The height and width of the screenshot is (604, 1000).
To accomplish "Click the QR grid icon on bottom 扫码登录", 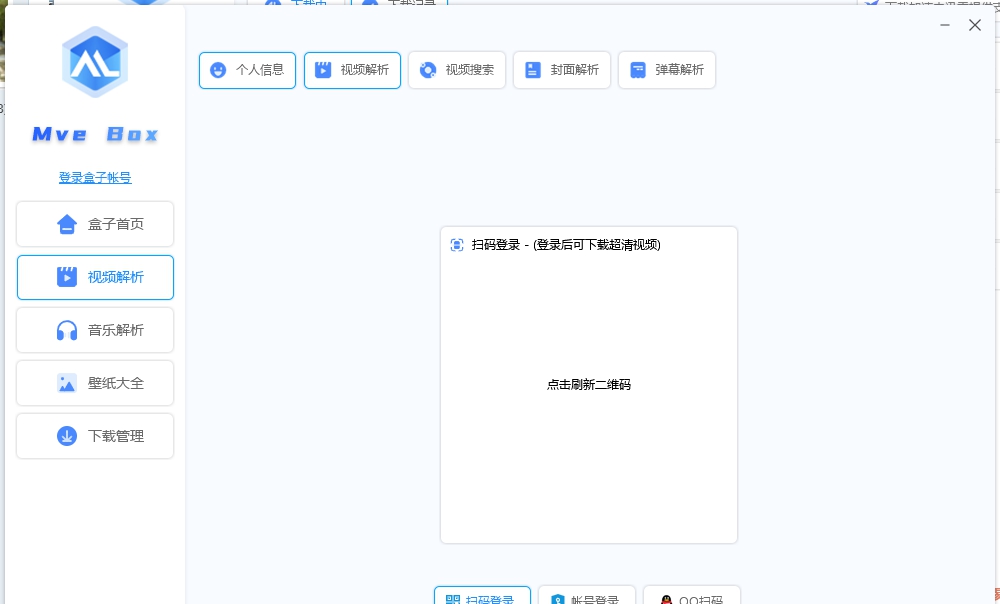I will [x=453, y=600].
